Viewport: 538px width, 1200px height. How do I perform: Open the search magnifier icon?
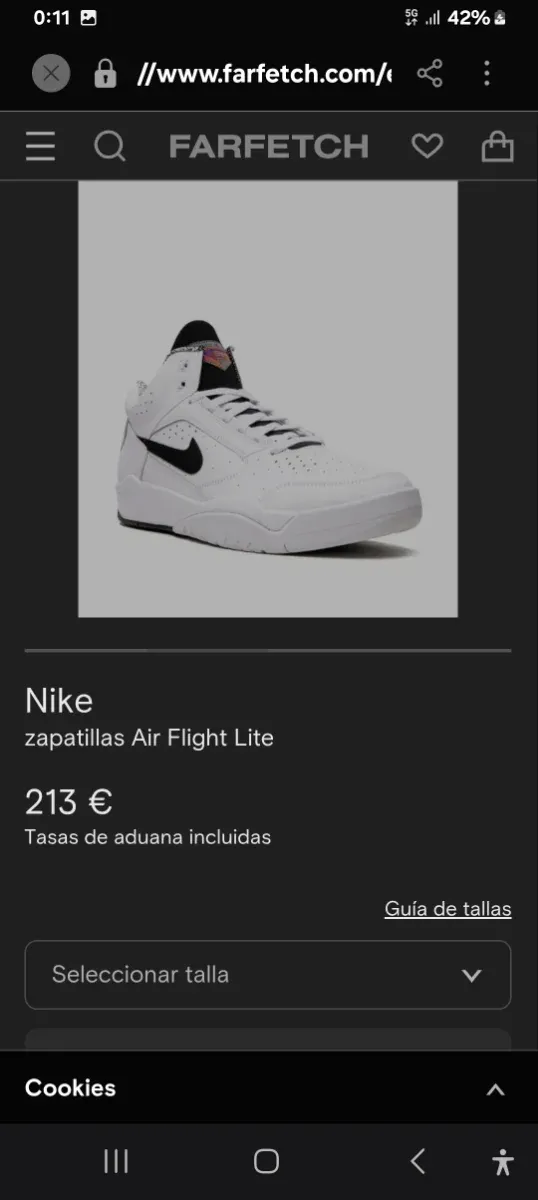[110, 147]
